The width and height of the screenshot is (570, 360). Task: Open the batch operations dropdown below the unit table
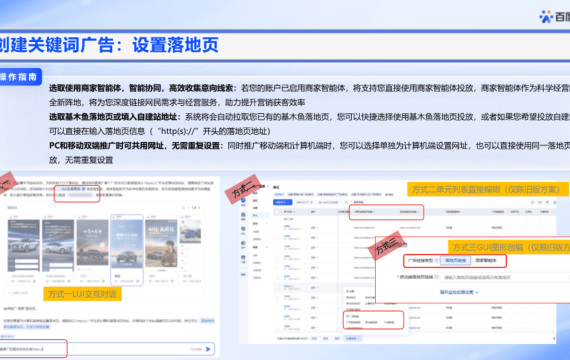coord(352,338)
